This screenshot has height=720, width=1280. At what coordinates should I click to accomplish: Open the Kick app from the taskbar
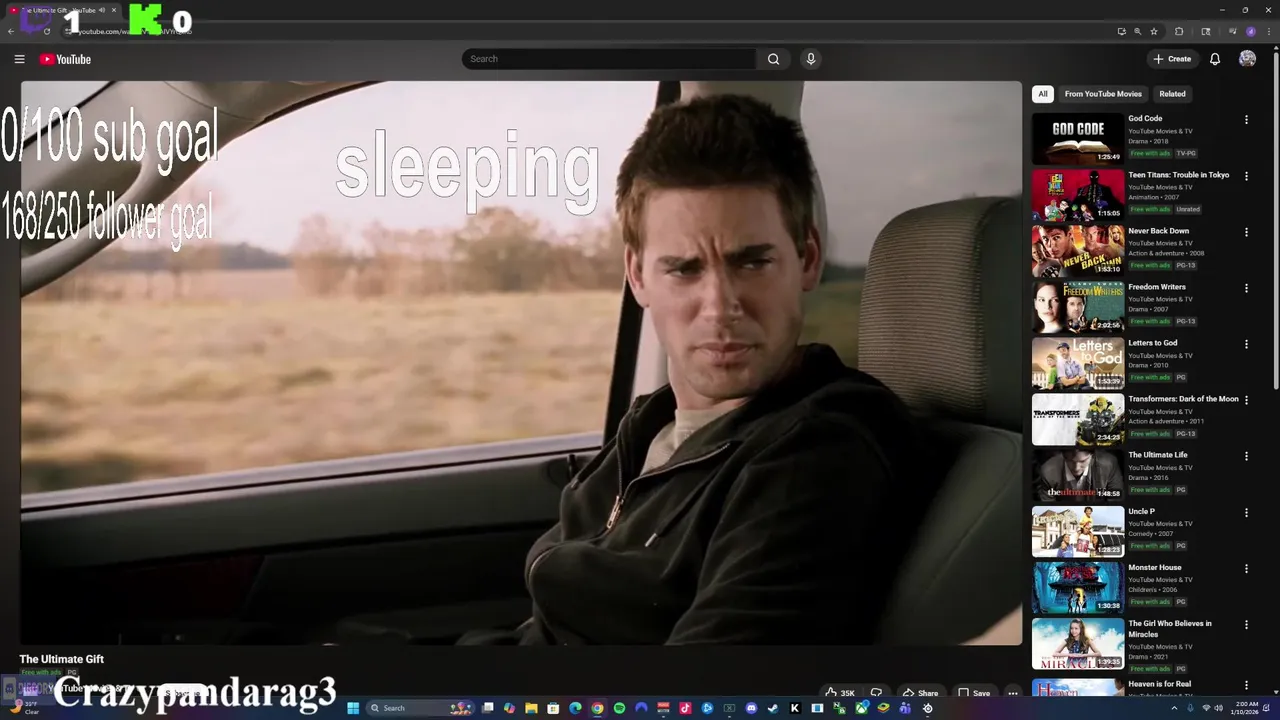pyautogui.click(x=794, y=708)
